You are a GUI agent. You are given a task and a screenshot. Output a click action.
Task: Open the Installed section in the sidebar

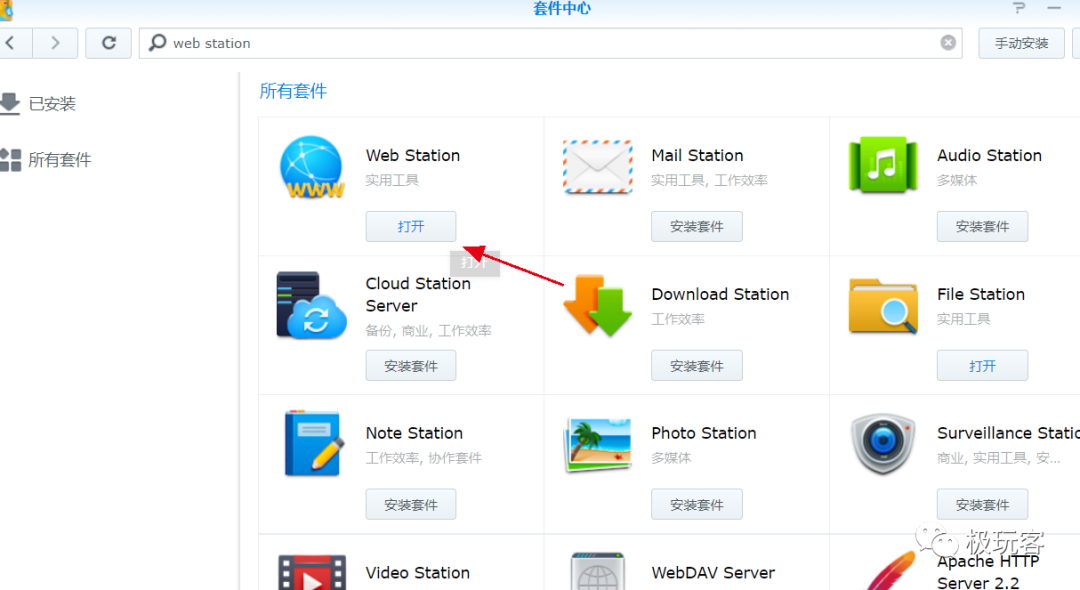point(39,104)
